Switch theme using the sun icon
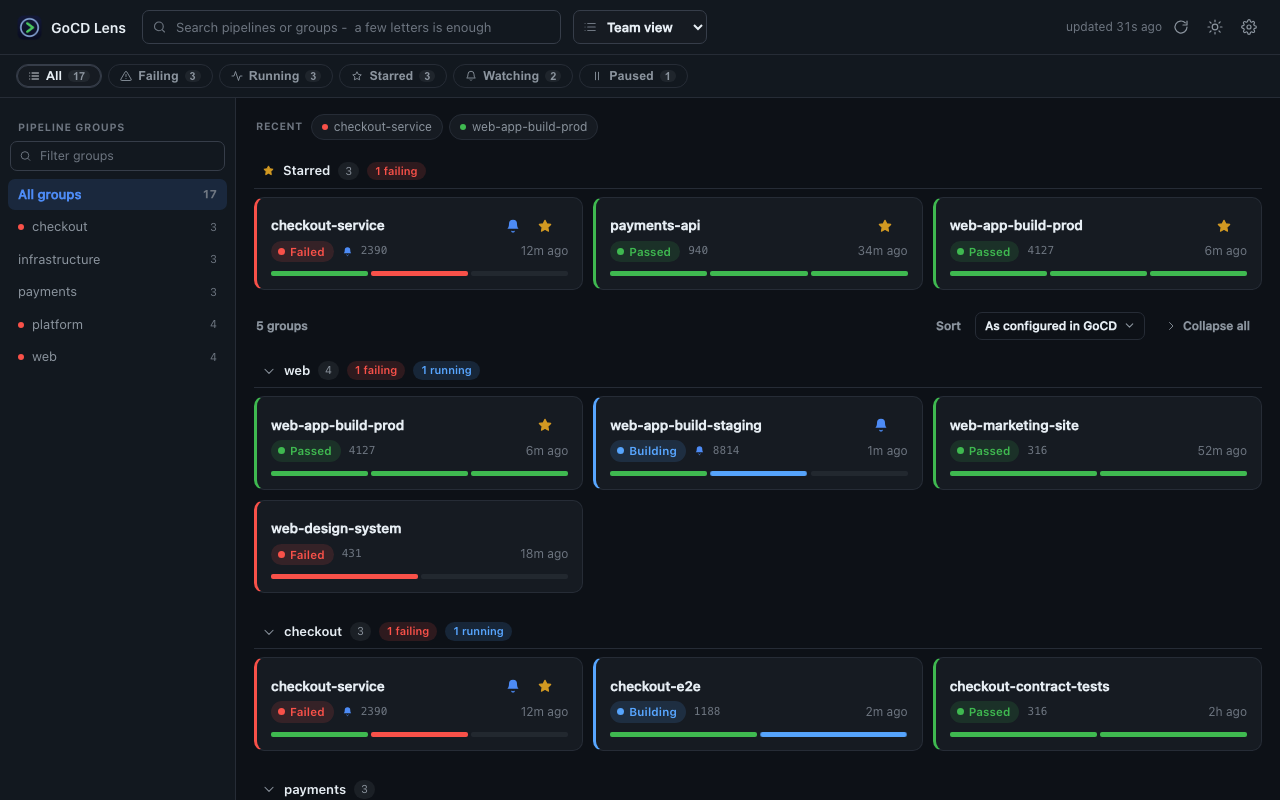Image resolution: width=1280 pixels, height=800 pixels. (1215, 27)
